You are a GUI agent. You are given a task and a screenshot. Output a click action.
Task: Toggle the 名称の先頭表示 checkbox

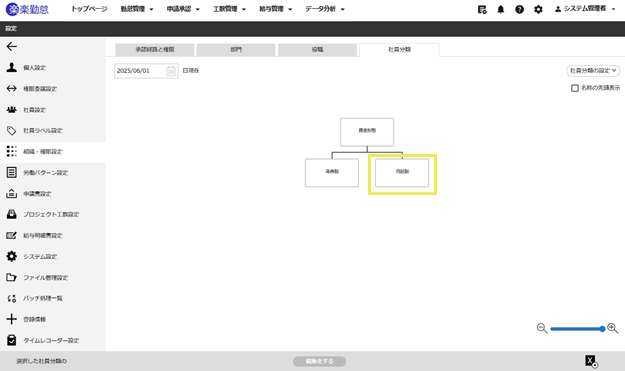coord(575,88)
